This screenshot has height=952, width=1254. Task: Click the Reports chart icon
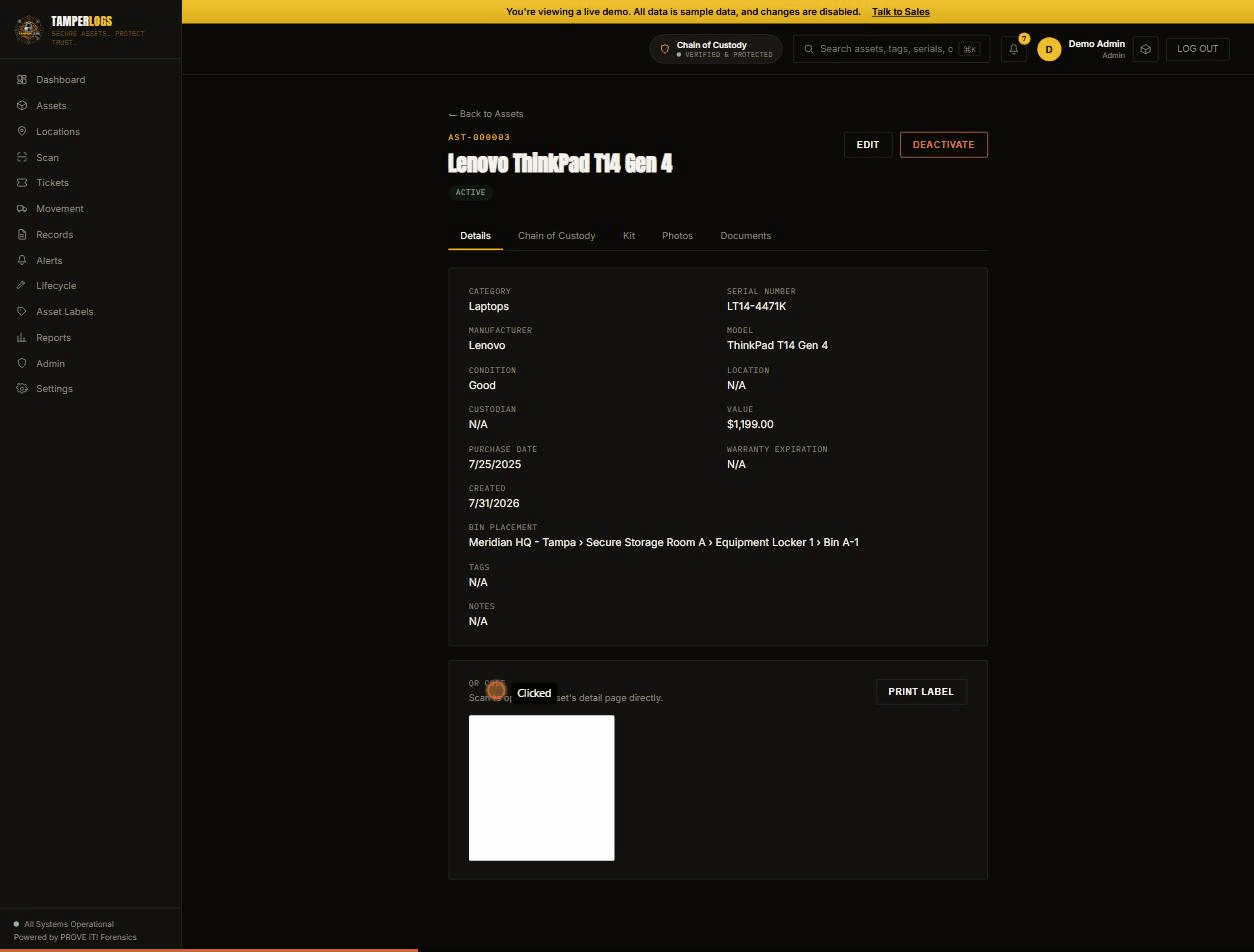point(22,338)
